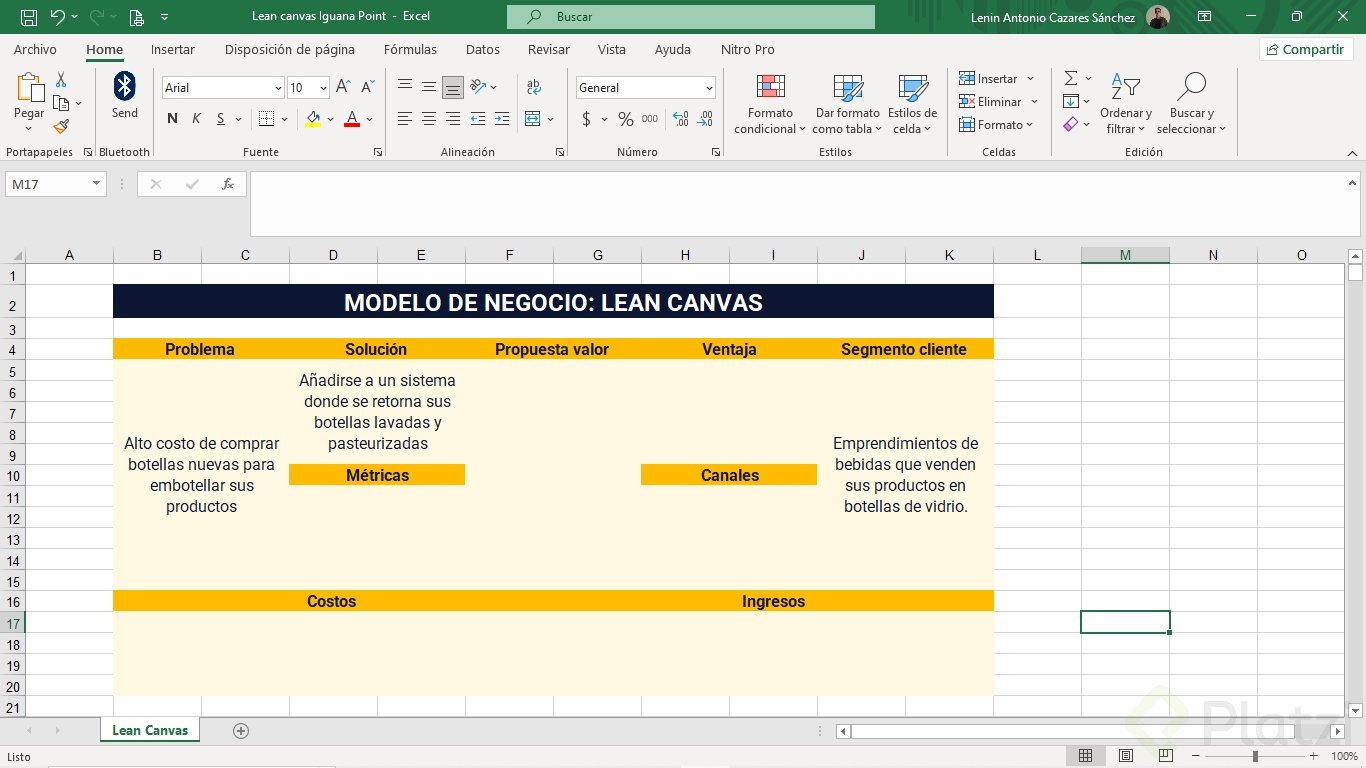The image size is (1366, 768).
Task: Toggle underline formatting (S)
Action: [x=220, y=119]
